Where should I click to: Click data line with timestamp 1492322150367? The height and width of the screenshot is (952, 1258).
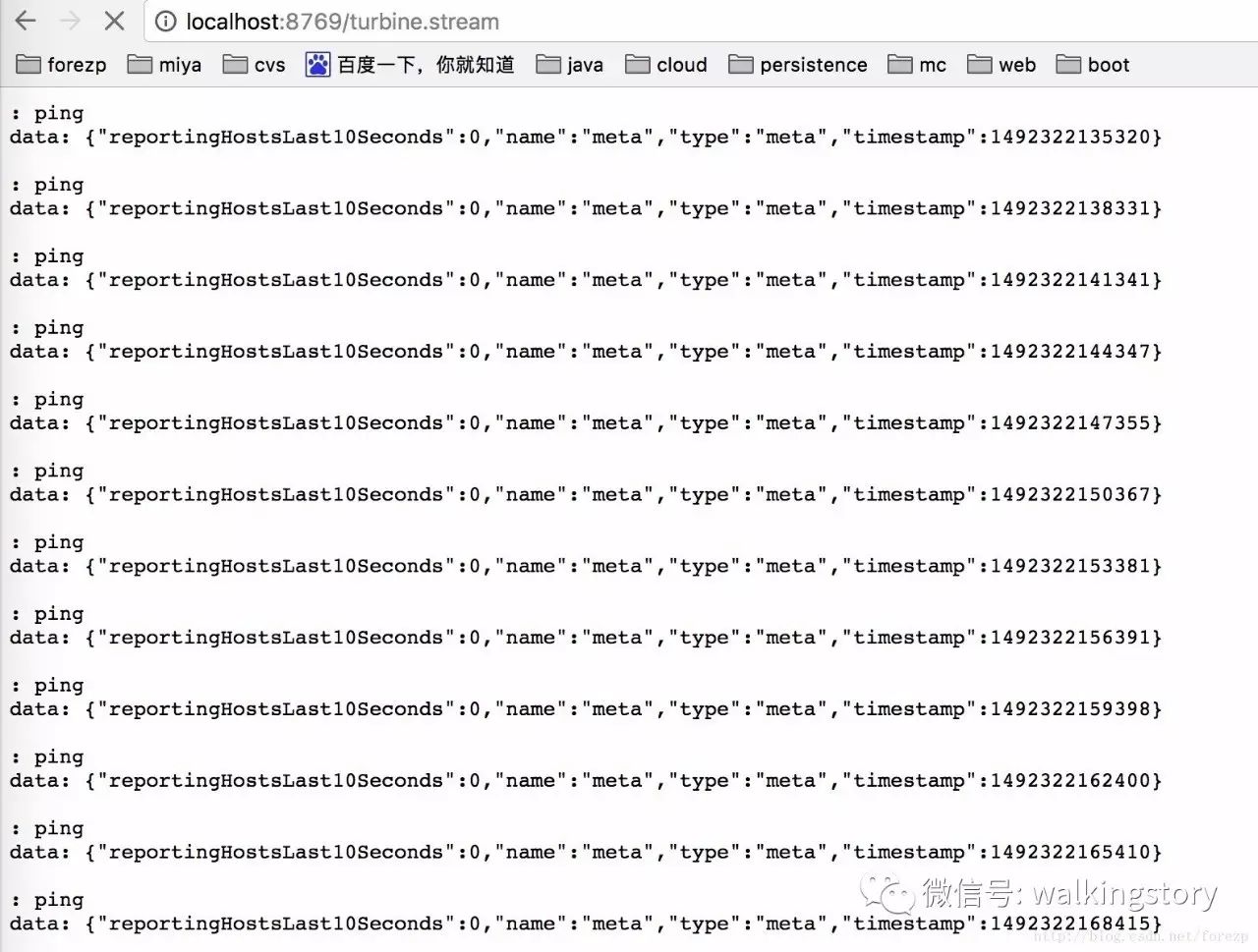[x=586, y=495]
